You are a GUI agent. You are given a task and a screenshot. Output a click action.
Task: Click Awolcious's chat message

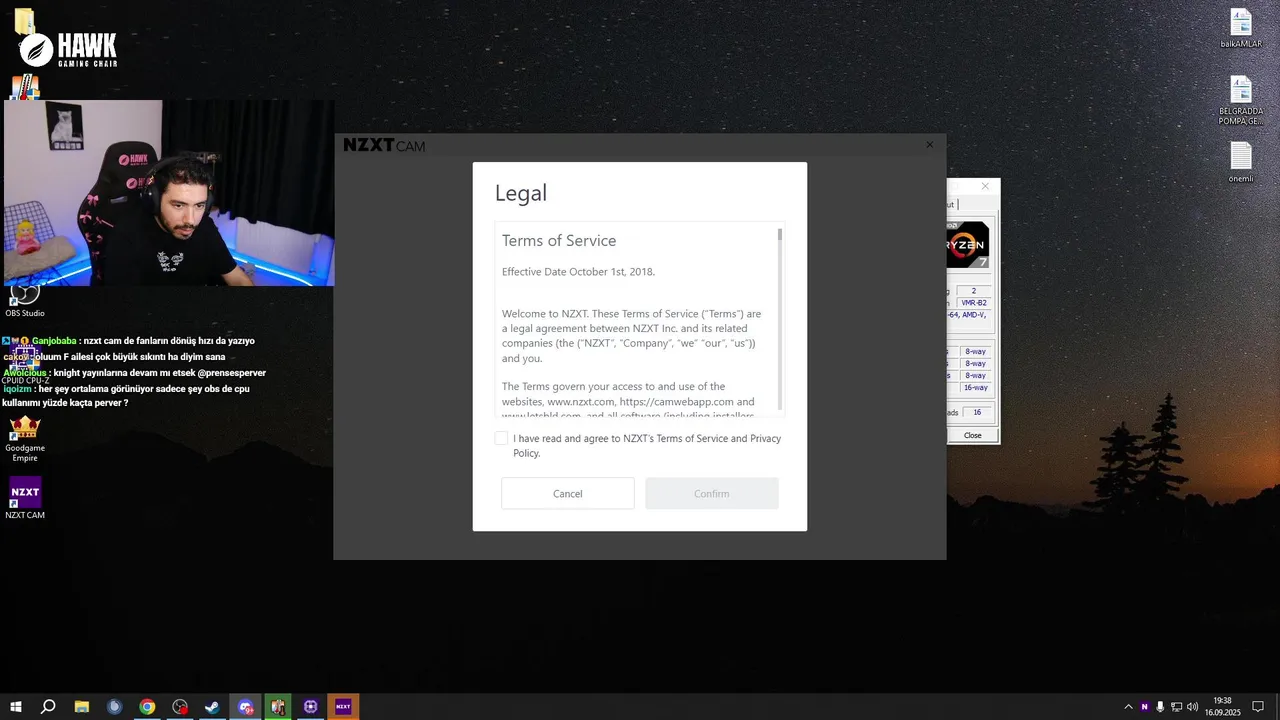pyautogui.click(x=135, y=373)
